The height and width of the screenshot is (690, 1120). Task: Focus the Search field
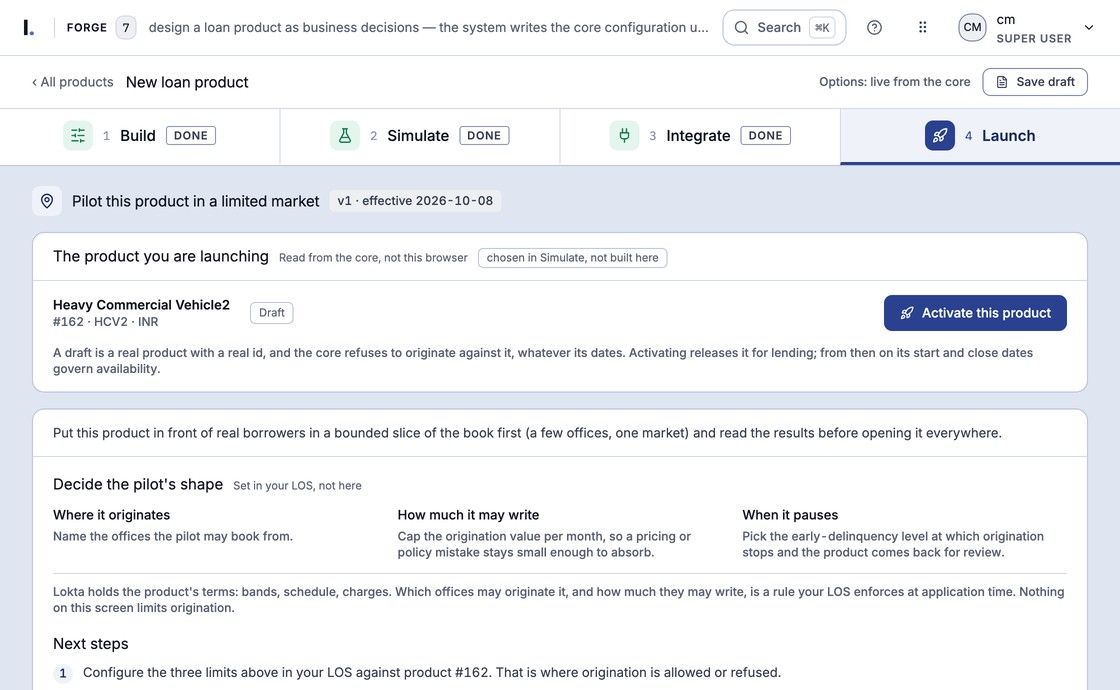(784, 28)
